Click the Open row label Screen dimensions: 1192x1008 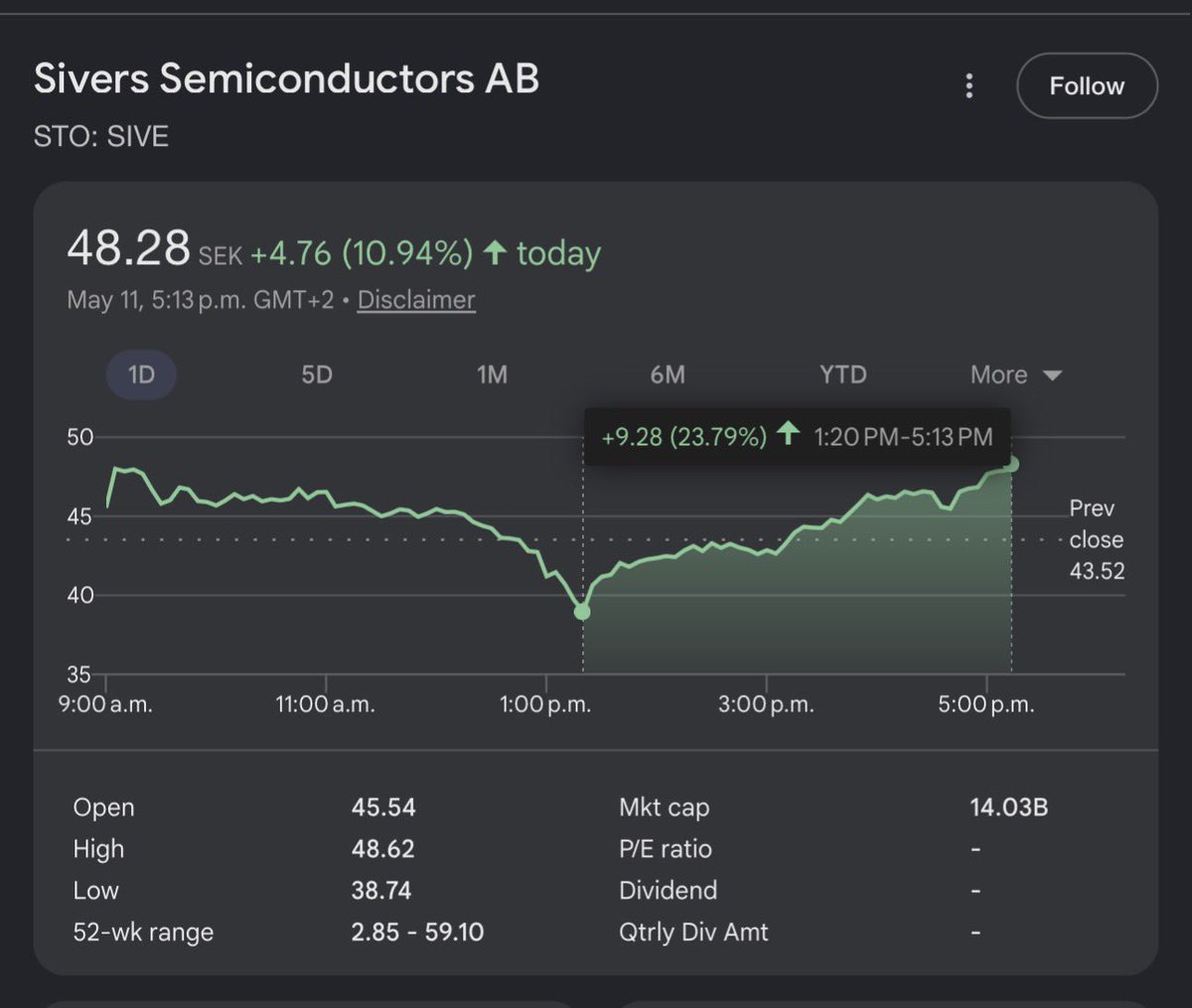point(103,807)
